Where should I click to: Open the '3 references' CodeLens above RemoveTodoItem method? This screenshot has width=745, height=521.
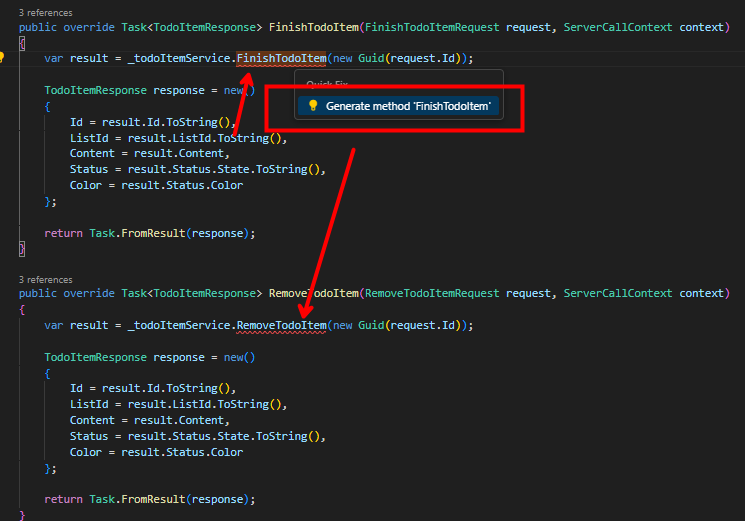click(46, 280)
